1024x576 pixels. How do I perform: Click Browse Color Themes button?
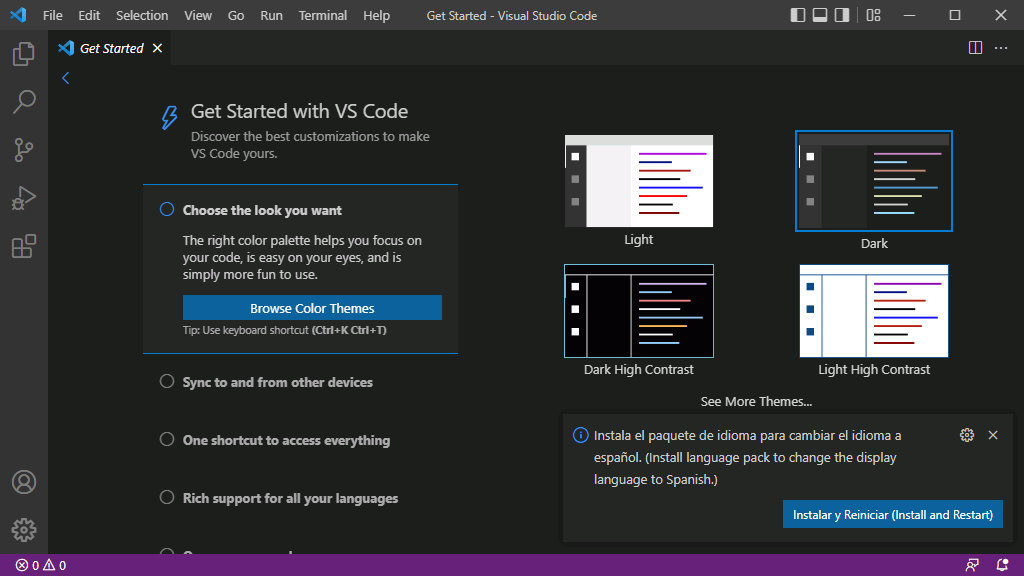[x=312, y=308]
